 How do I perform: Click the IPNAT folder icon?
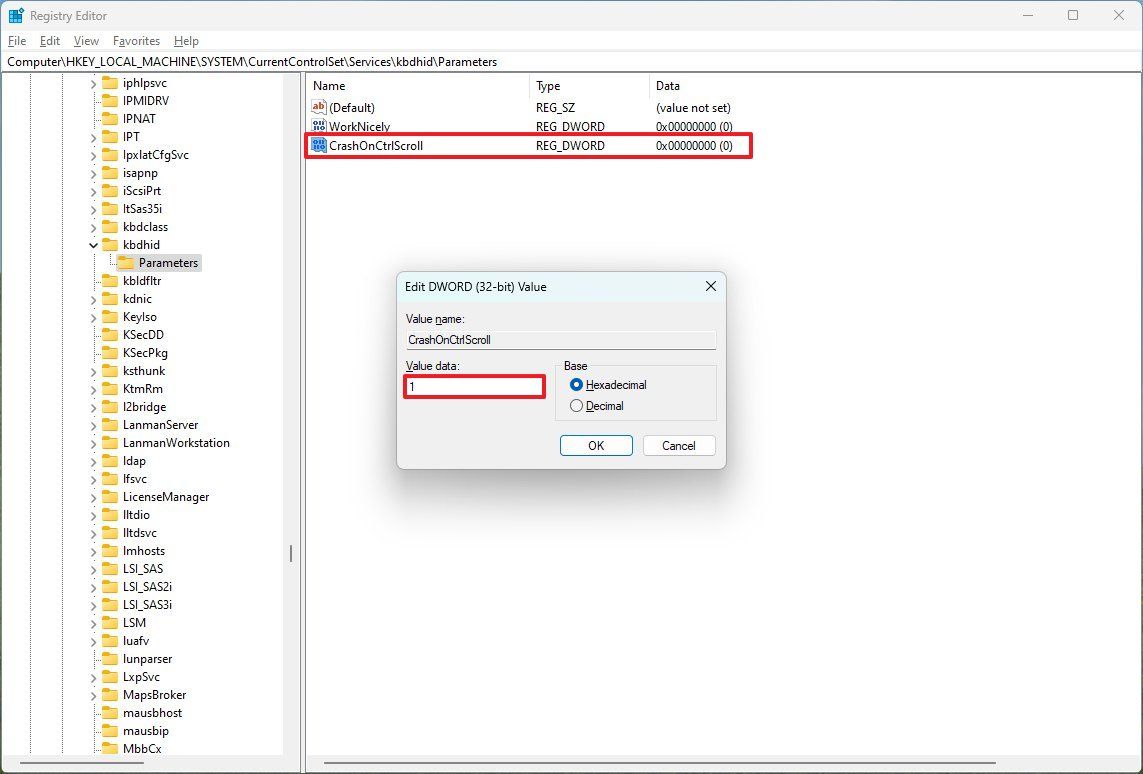(110, 119)
